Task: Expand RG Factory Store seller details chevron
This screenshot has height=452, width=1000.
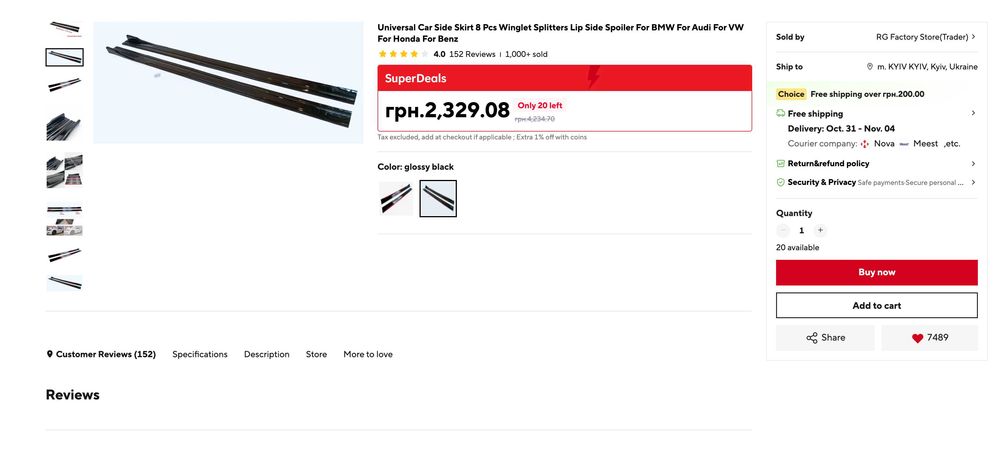Action: 973,37
